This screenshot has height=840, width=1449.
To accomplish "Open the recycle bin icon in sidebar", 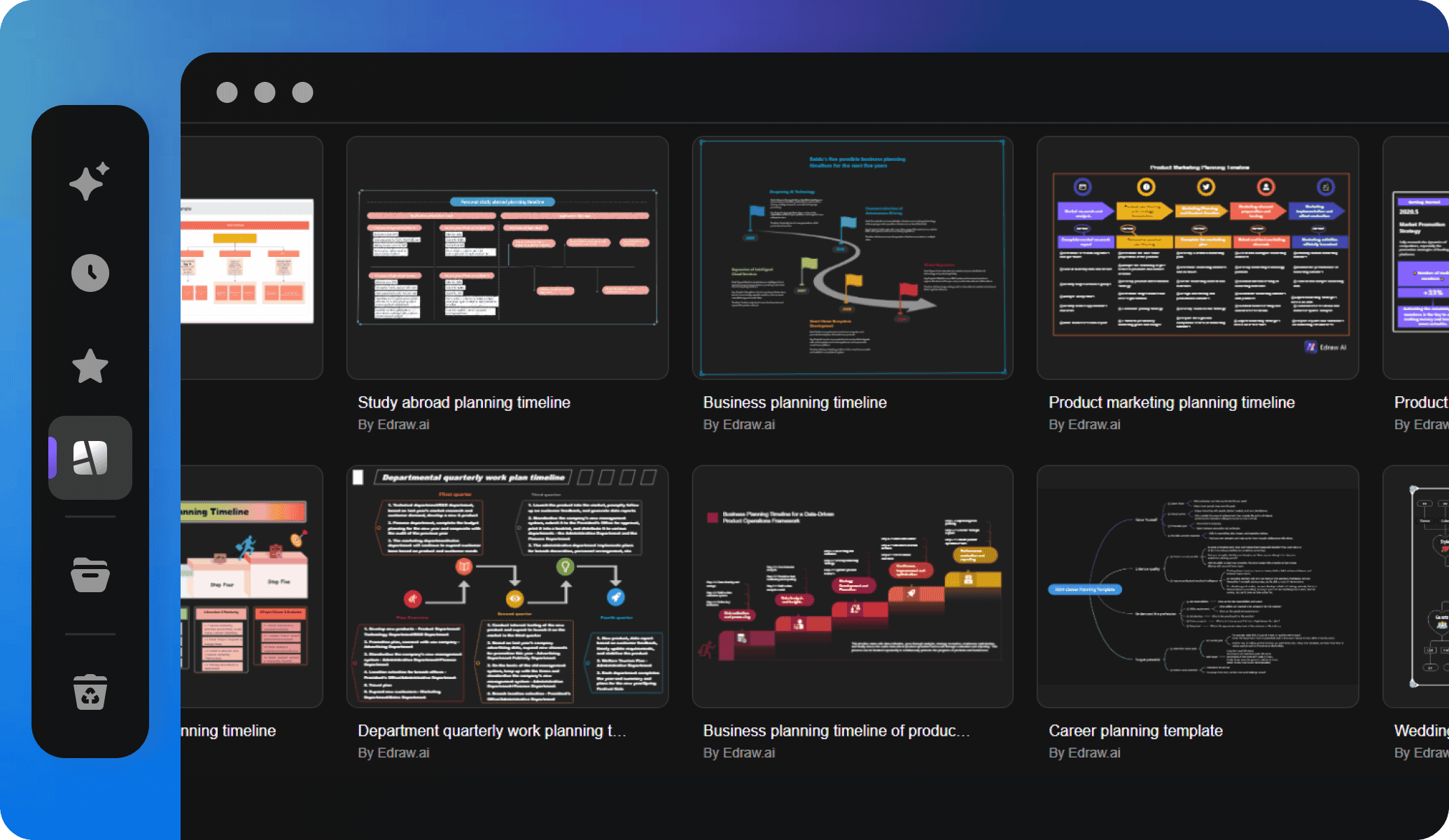I will [x=90, y=692].
